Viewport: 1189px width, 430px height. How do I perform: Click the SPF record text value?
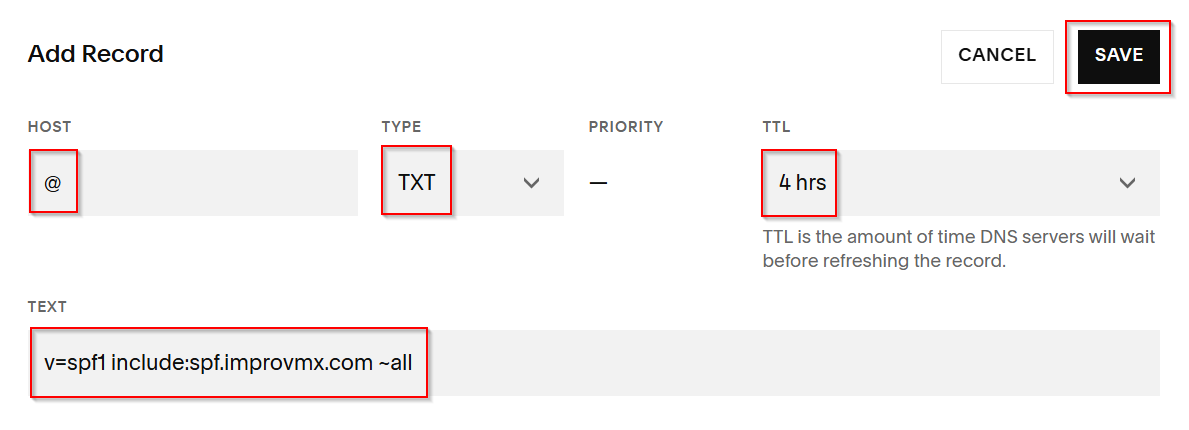point(228,363)
